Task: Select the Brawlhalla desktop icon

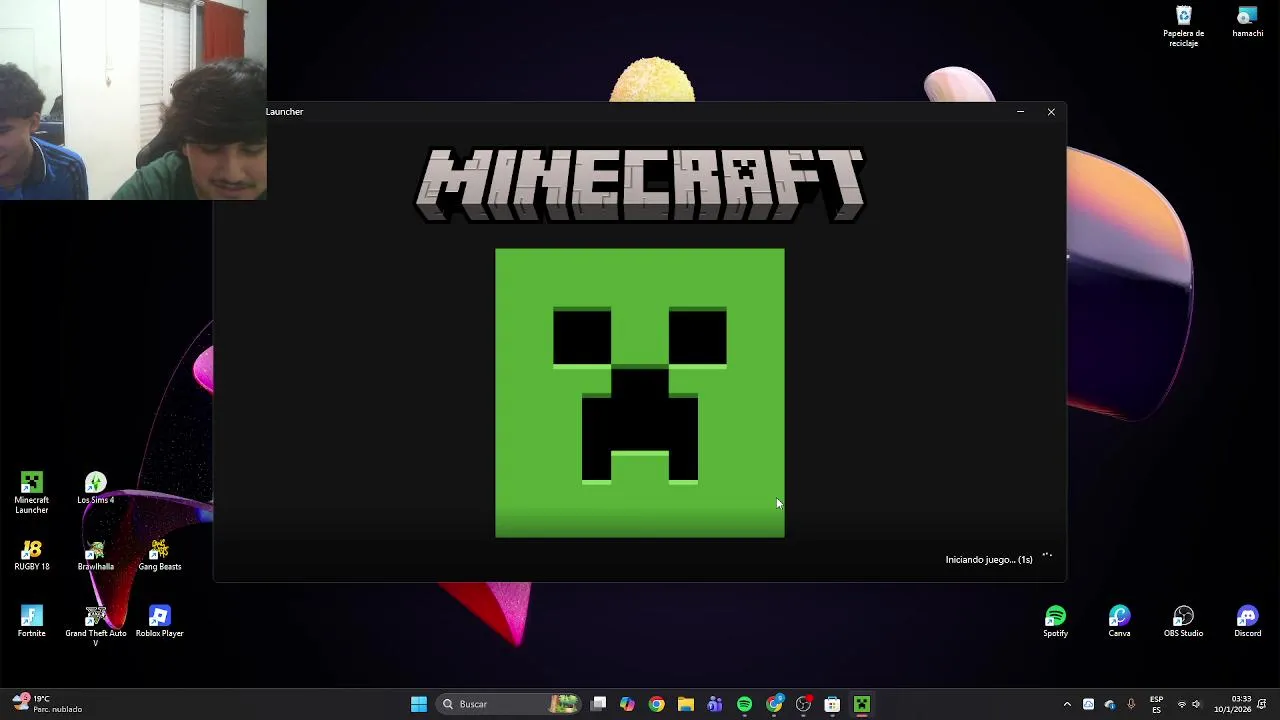Action: coord(95,555)
